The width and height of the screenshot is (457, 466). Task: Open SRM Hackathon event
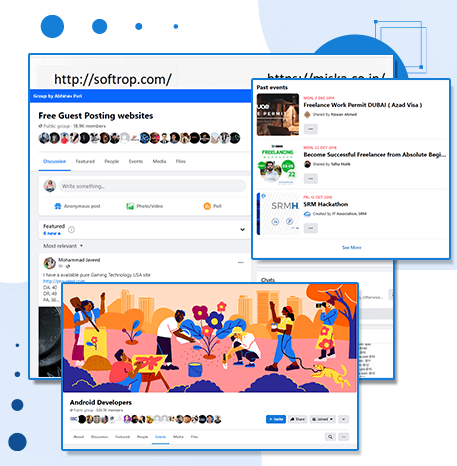[x=326, y=204]
